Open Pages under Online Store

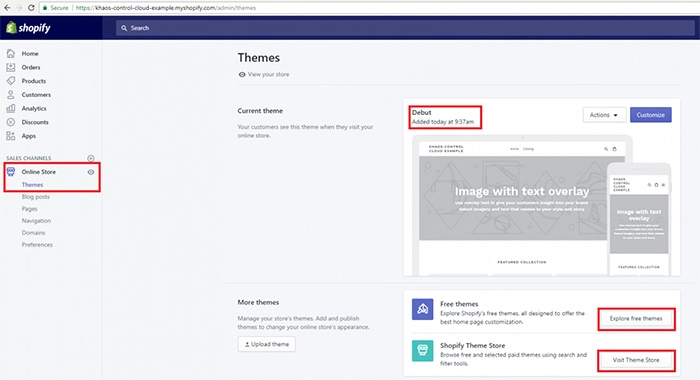pyautogui.click(x=29, y=209)
